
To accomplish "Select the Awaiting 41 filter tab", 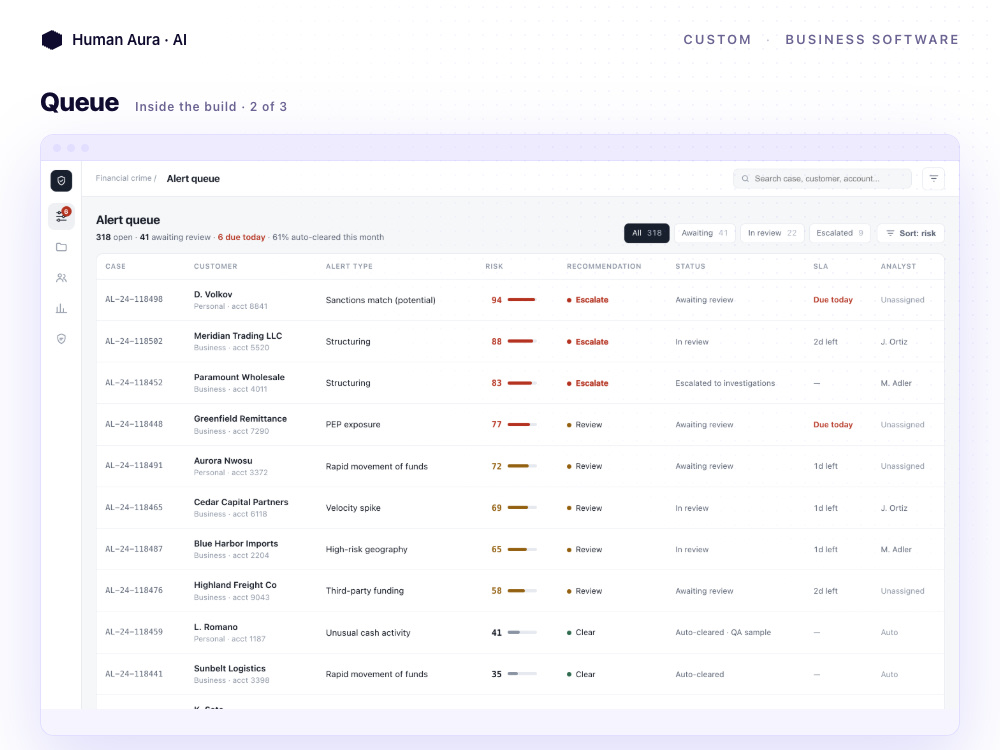I will [x=704, y=233].
